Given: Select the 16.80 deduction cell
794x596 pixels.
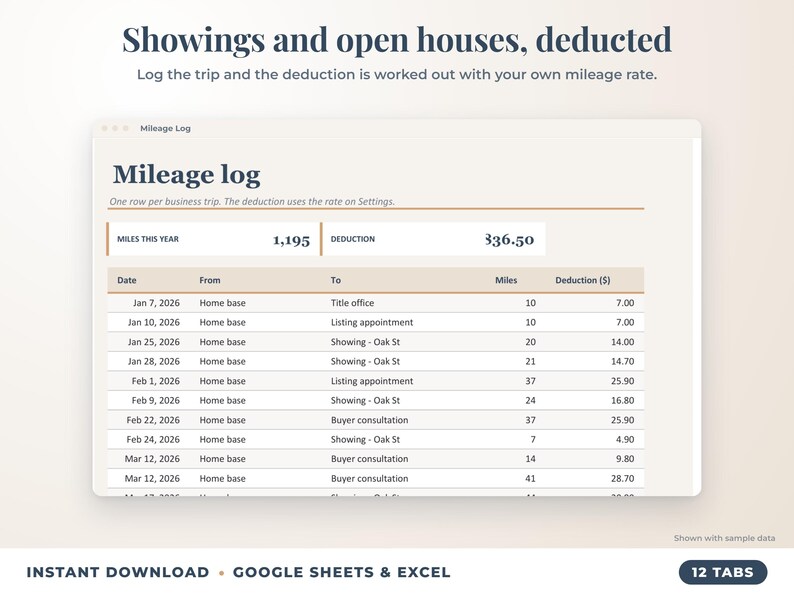Looking at the screenshot, I should [x=622, y=400].
